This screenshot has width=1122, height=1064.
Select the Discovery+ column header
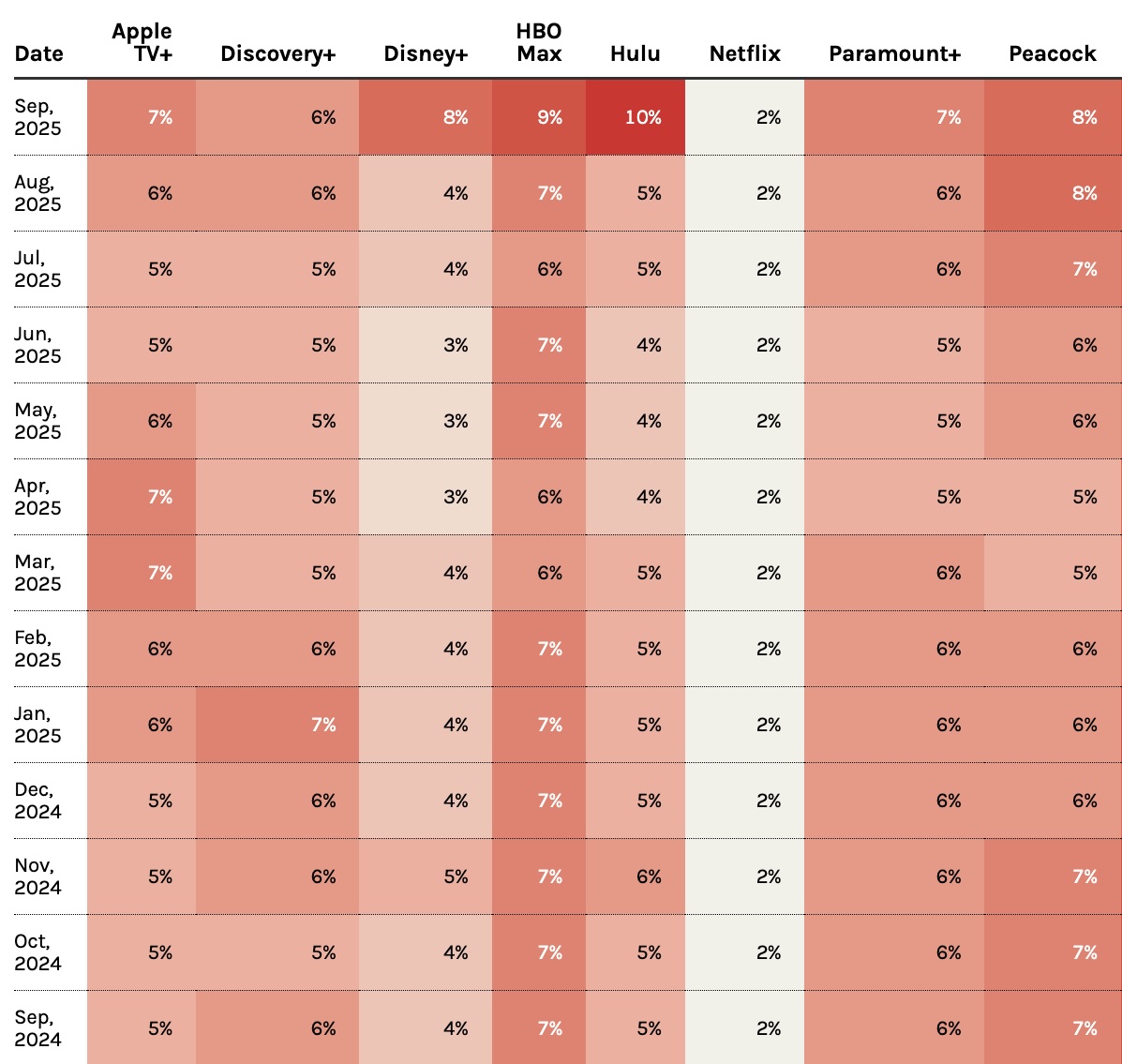tap(278, 53)
